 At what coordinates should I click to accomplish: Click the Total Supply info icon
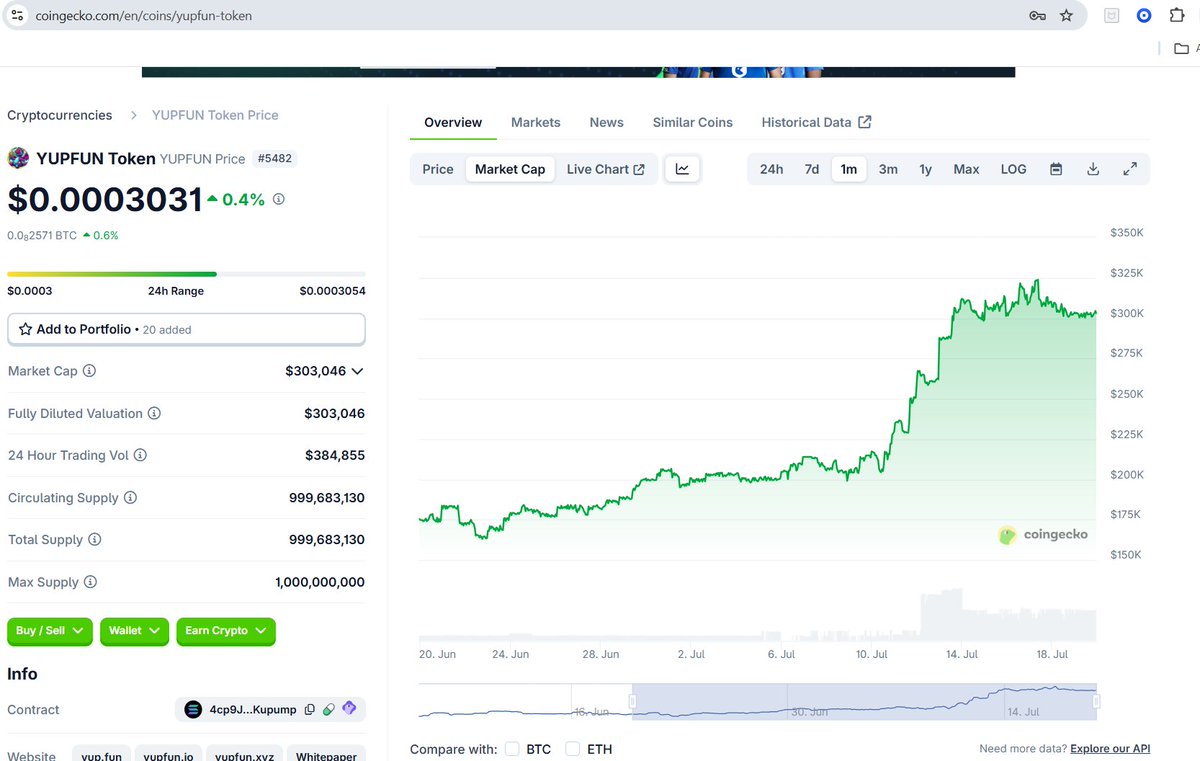pyautogui.click(x=95, y=540)
